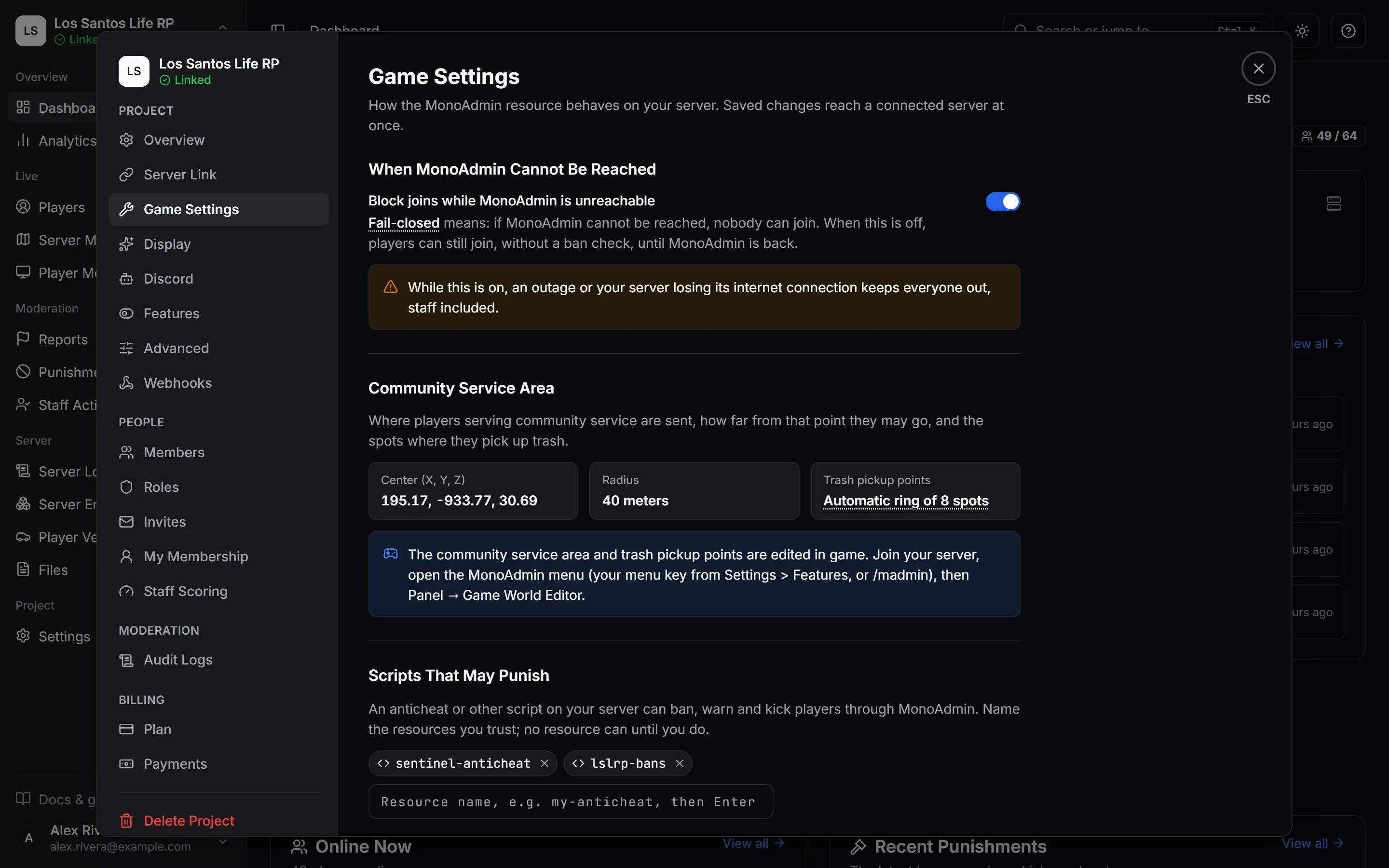The width and height of the screenshot is (1389, 868).
Task: Open My Membership
Action: tap(218, 556)
